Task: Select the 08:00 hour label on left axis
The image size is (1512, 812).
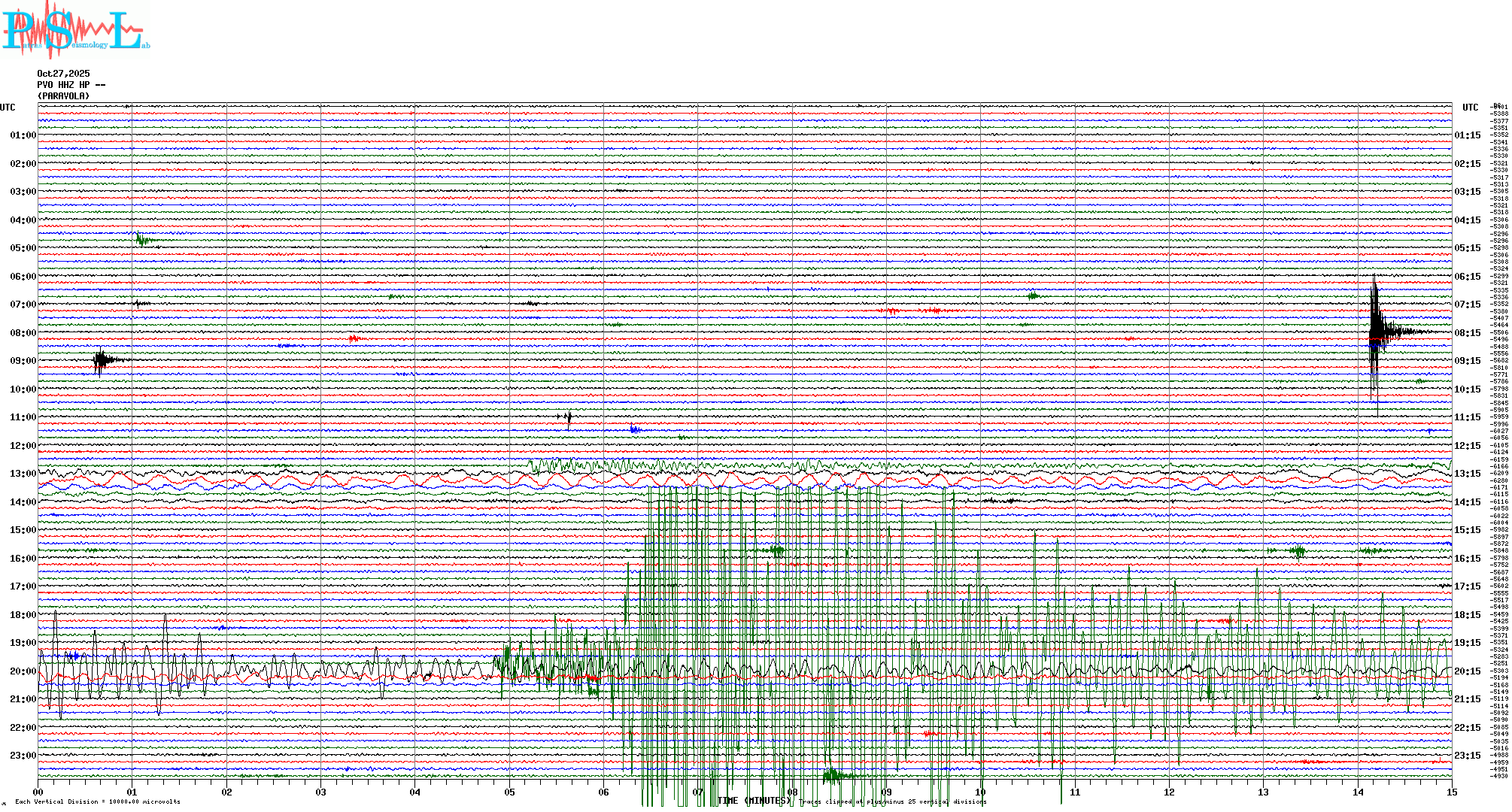Action: 23,333
